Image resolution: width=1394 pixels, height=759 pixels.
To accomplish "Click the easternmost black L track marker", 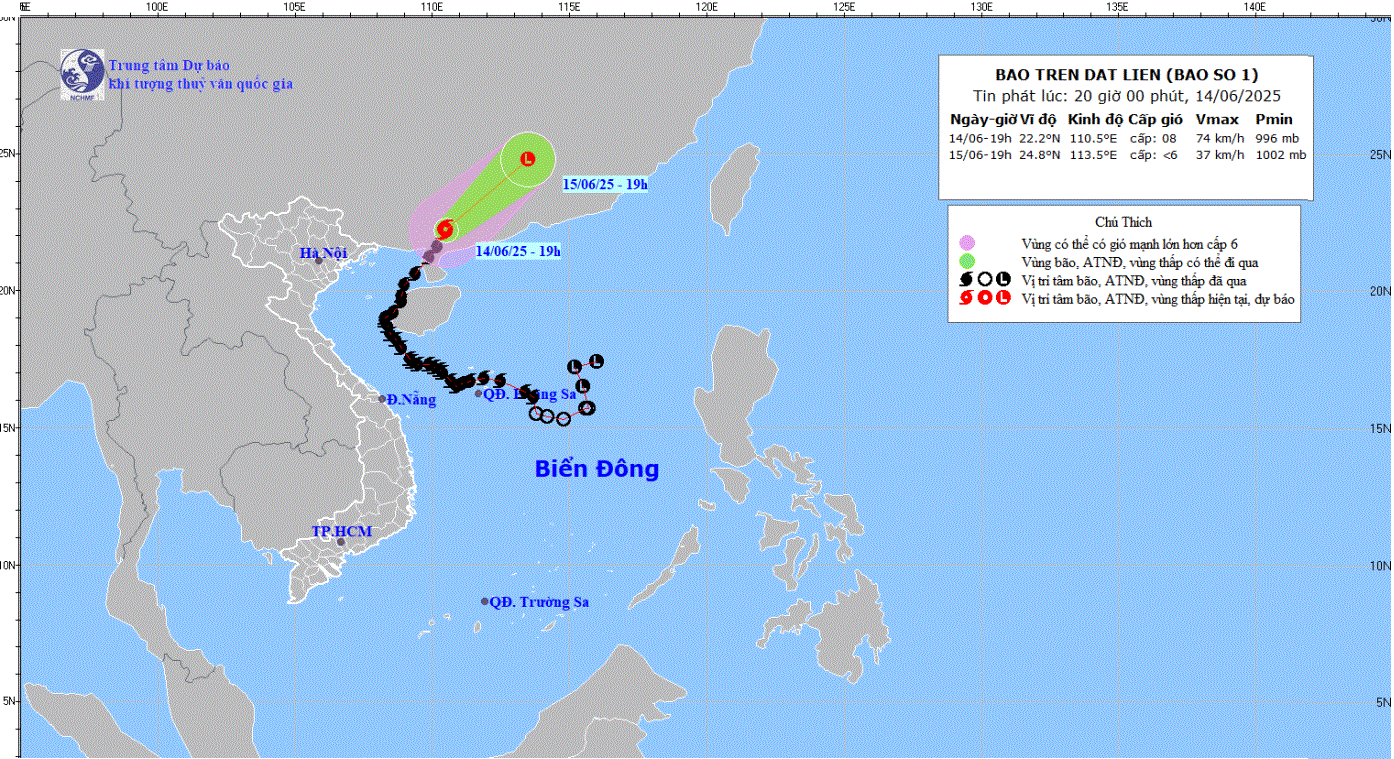I will 597,361.
